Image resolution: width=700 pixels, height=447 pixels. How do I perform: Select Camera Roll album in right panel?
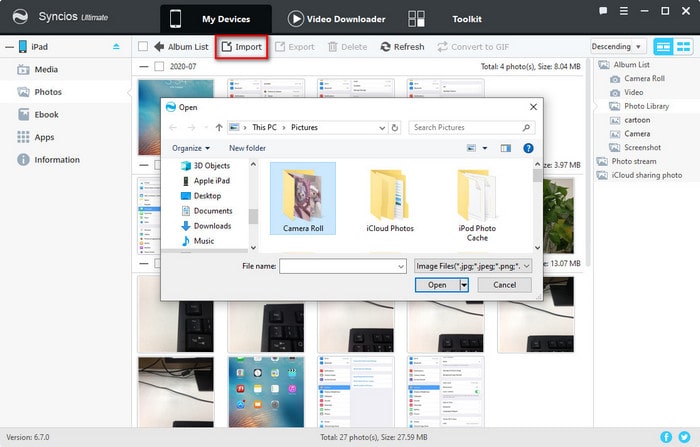tap(644, 78)
